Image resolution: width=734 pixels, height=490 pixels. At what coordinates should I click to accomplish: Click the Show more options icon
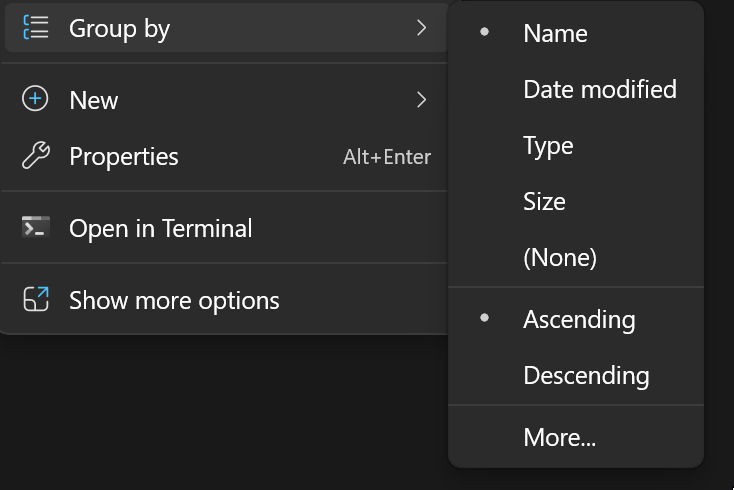coord(36,300)
